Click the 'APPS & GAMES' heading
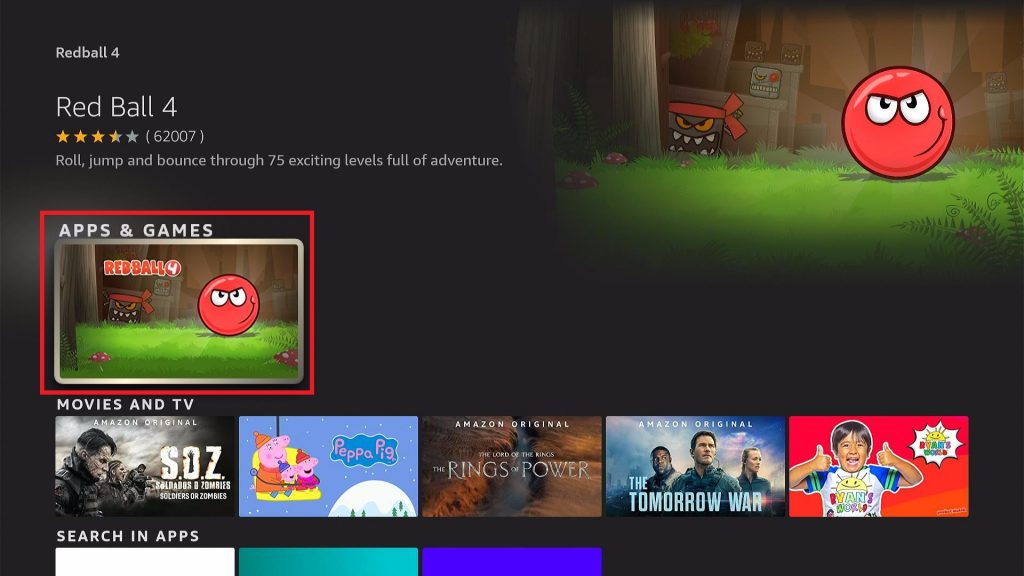 point(136,230)
